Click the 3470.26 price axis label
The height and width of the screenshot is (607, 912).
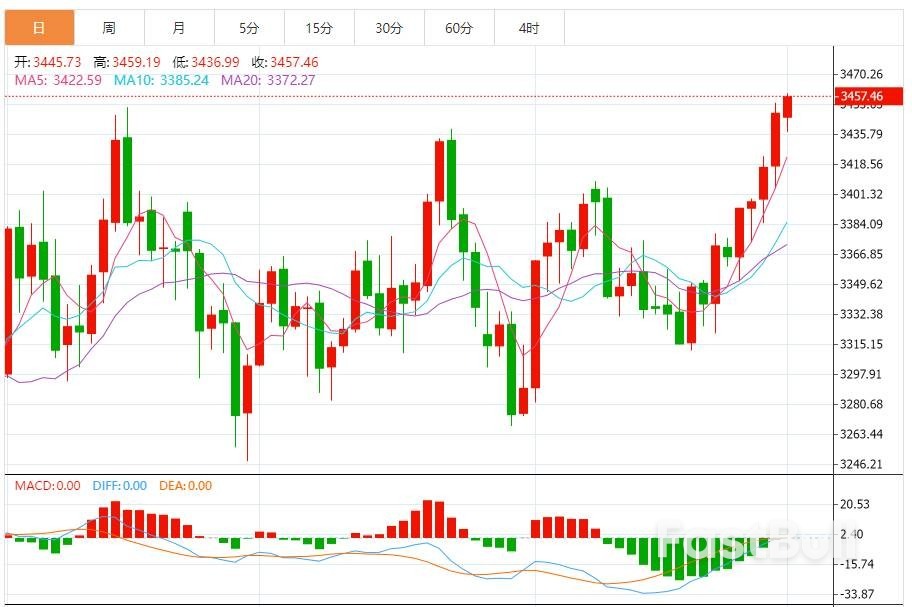pyautogui.click(x=862, y=74)
